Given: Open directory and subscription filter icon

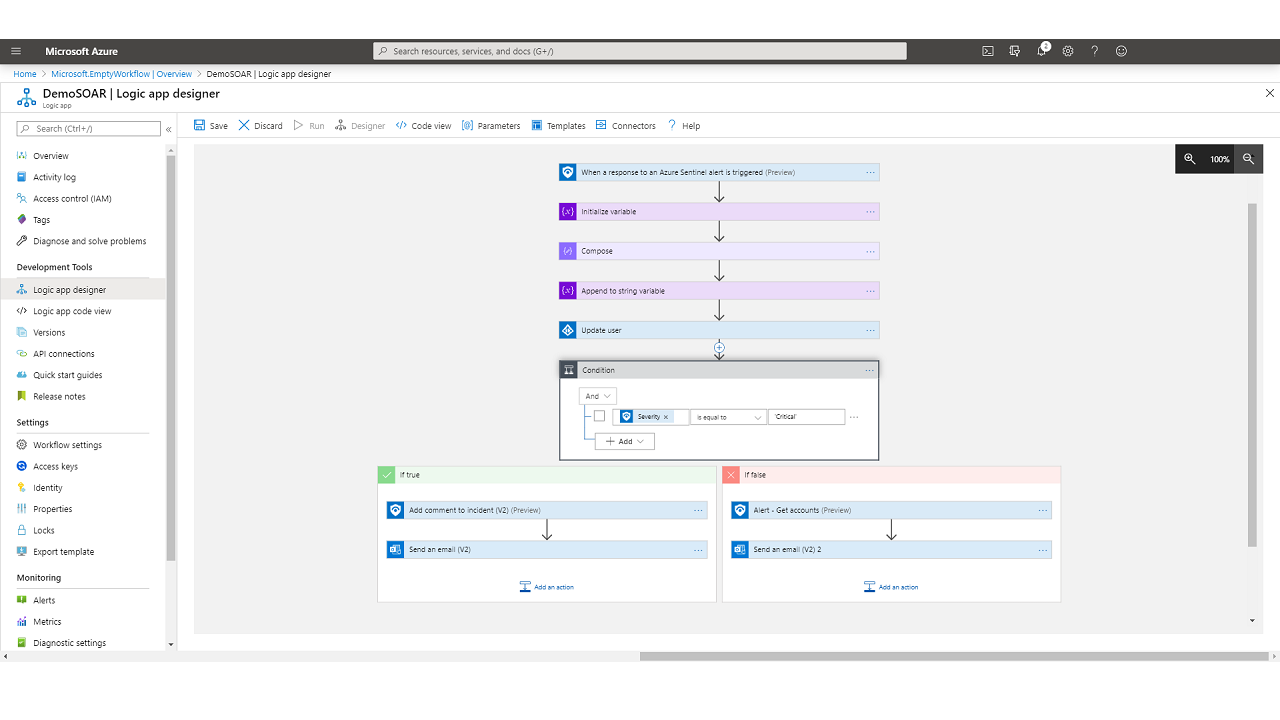Looking at the screenshot, I should pyautogui.click(x=1015, y=51).
